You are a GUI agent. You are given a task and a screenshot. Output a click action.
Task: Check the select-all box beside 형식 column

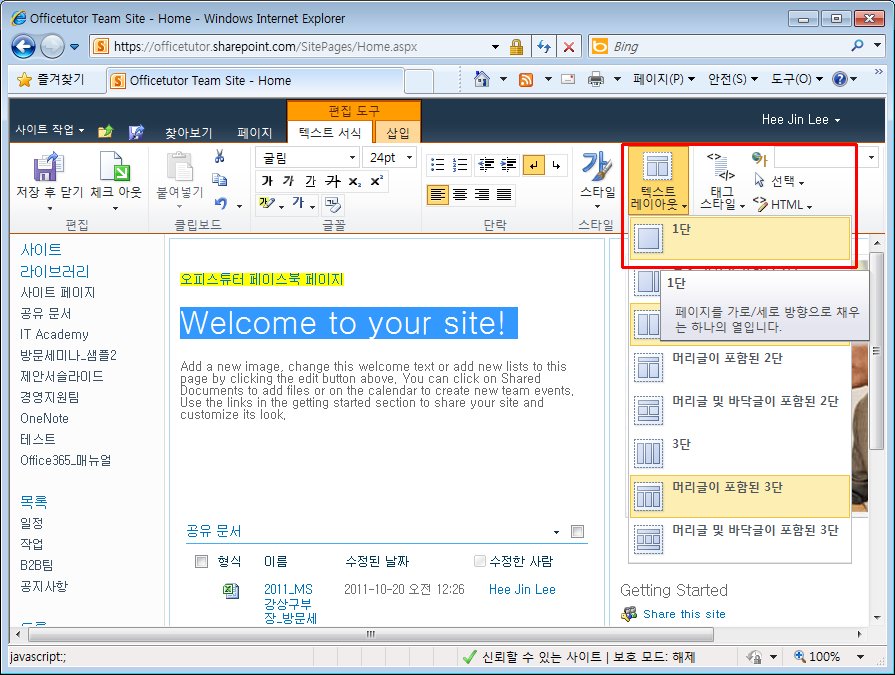point(201,561)
